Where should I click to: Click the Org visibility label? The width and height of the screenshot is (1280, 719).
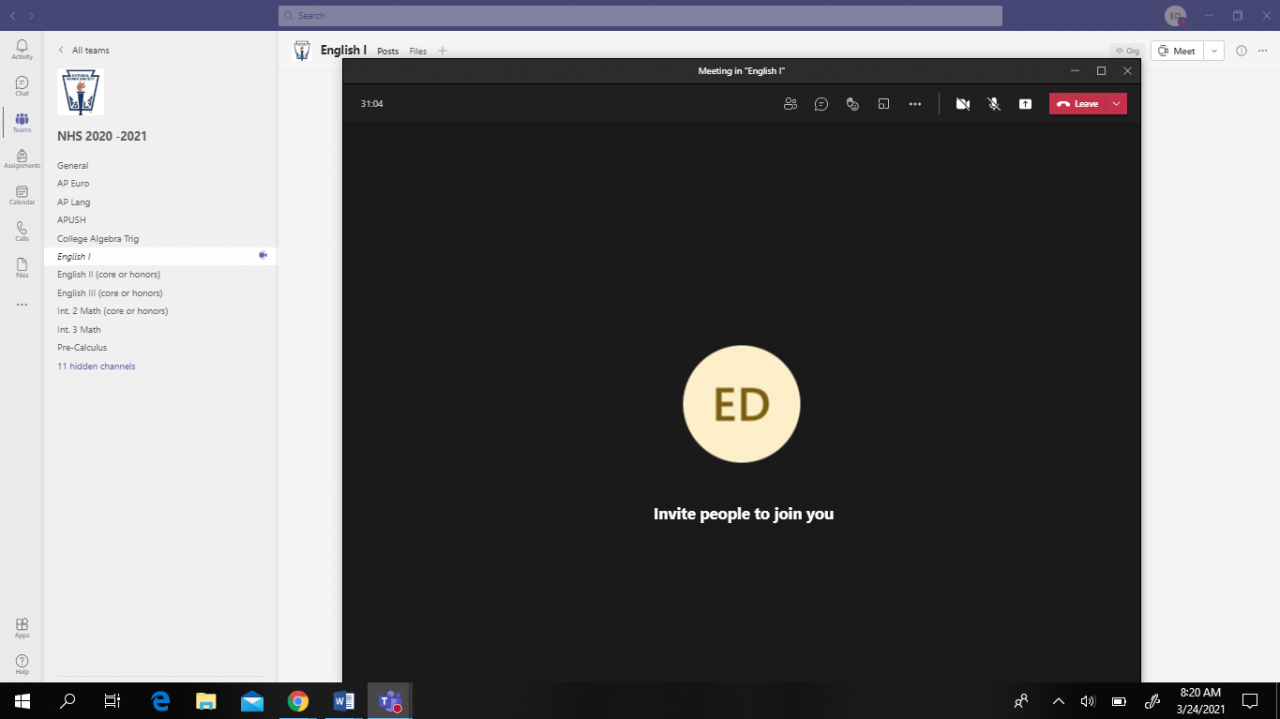coord(1127,51)
